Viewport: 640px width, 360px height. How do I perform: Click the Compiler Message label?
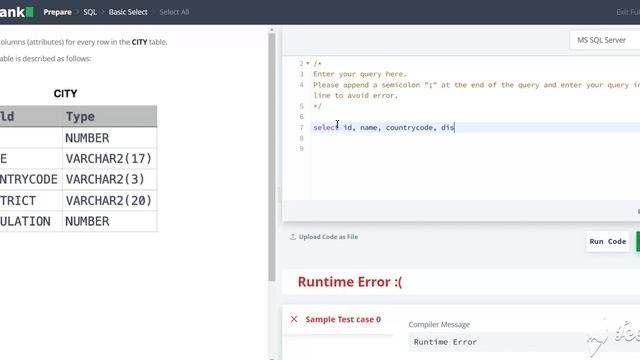point(439,324)
